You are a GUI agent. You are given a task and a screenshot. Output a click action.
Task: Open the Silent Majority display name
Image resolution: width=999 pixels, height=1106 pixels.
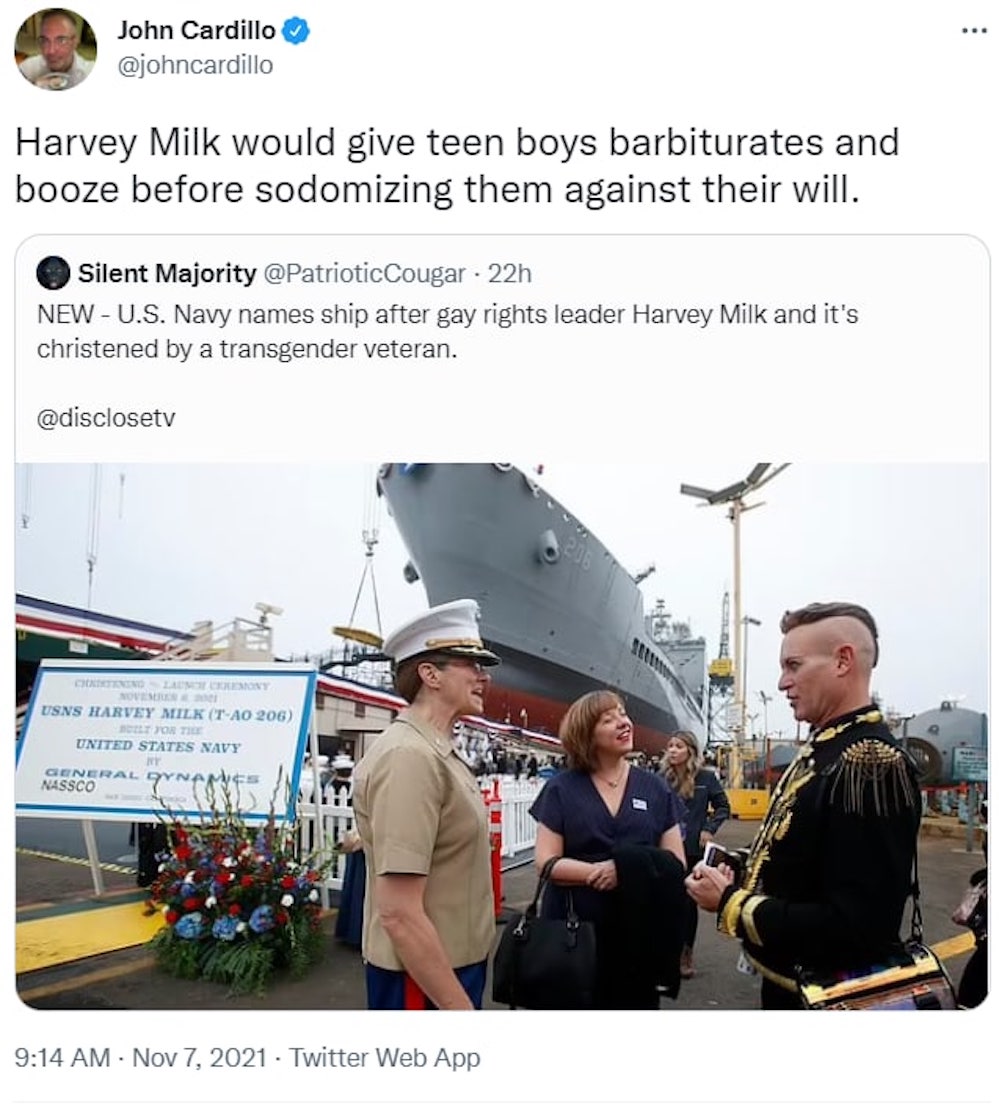point(167,273)
